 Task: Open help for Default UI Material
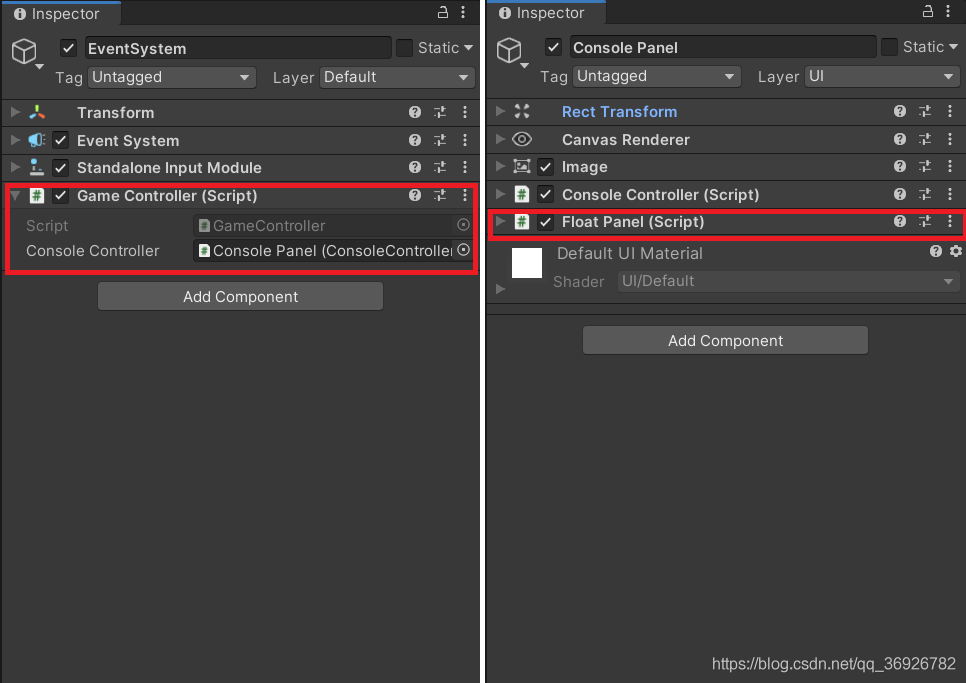[x=936, y=251]
